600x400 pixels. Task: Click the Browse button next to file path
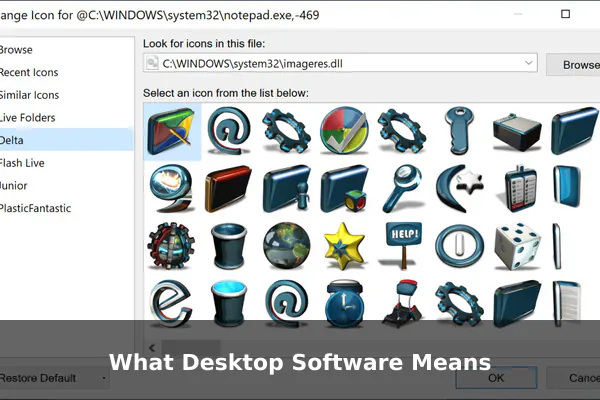click(573, 65)
